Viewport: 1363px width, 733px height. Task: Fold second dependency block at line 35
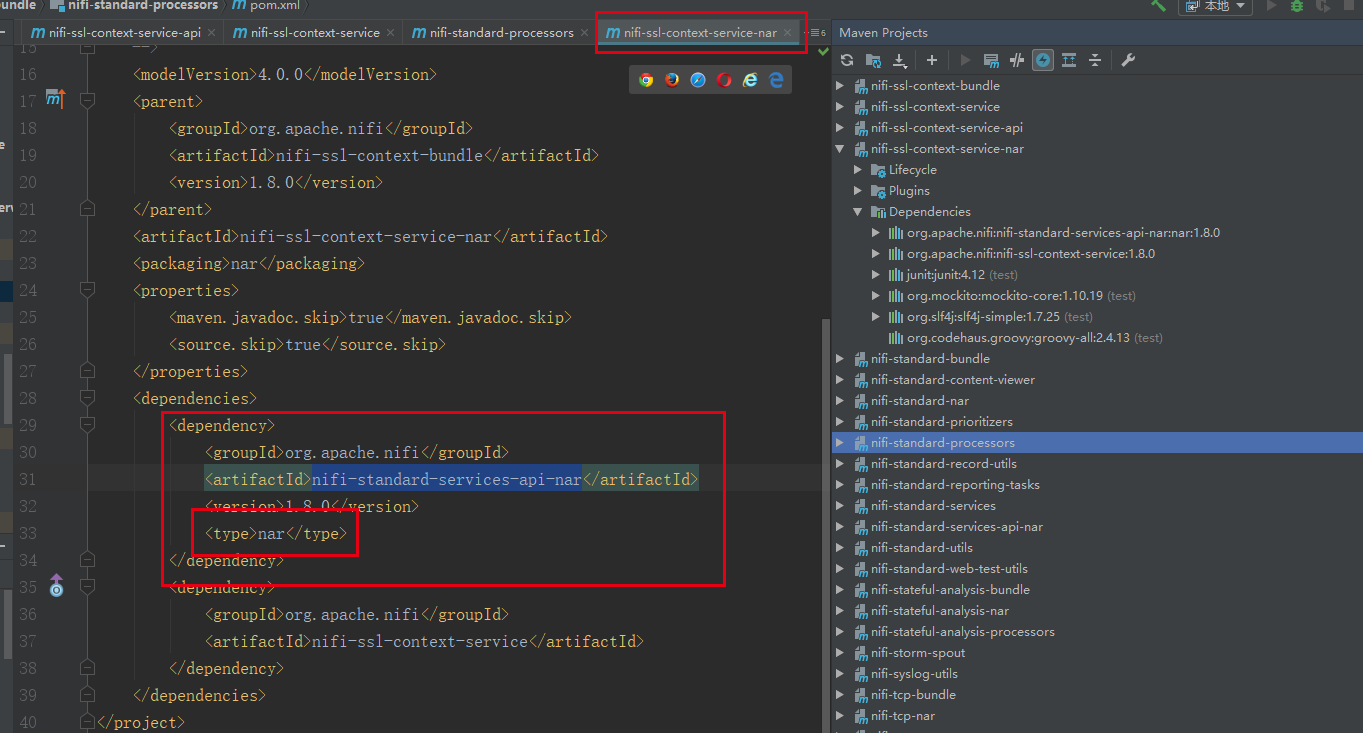87,587
